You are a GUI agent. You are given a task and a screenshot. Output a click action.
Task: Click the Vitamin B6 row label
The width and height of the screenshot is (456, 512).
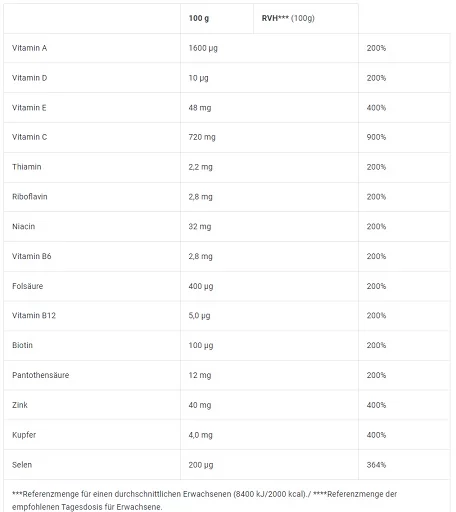(x=32, y=256)
